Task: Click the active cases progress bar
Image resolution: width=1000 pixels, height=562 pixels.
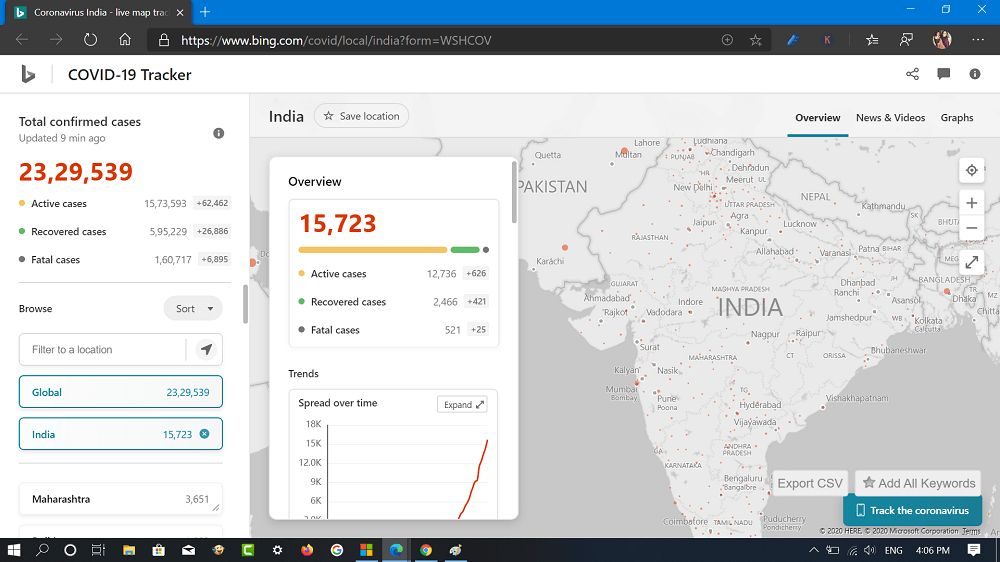Action: 372,250
